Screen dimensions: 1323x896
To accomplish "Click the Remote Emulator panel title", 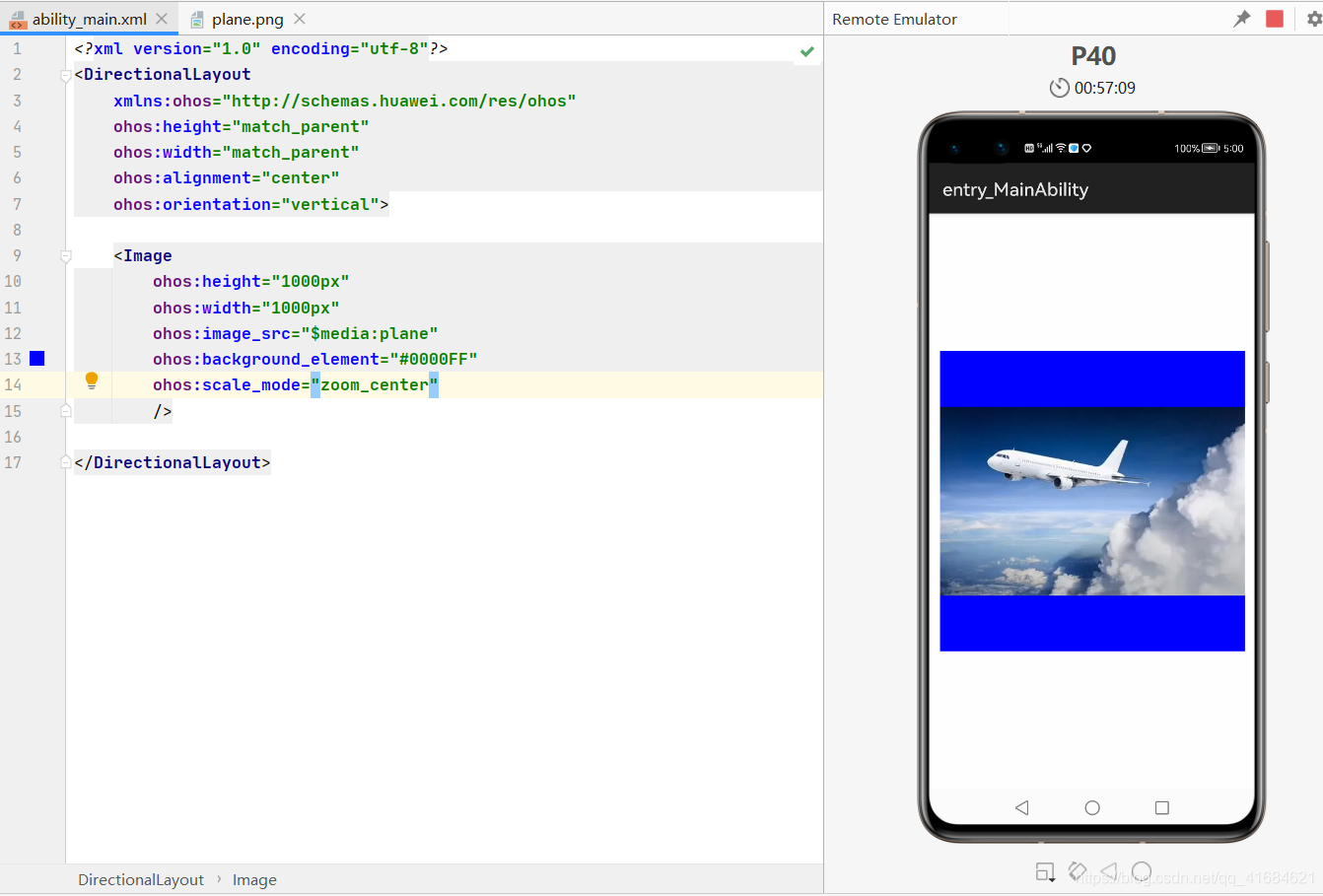I will [894, 19].
